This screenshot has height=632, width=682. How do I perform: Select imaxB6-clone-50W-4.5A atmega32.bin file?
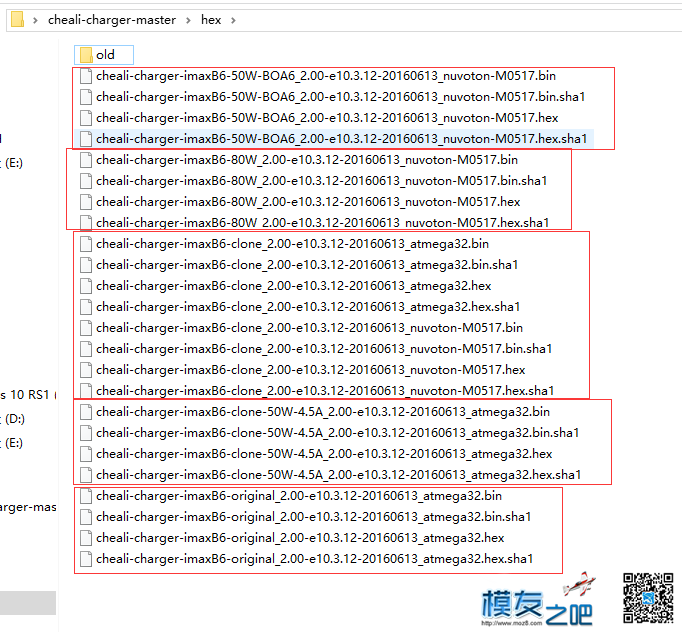pos(315,411)
